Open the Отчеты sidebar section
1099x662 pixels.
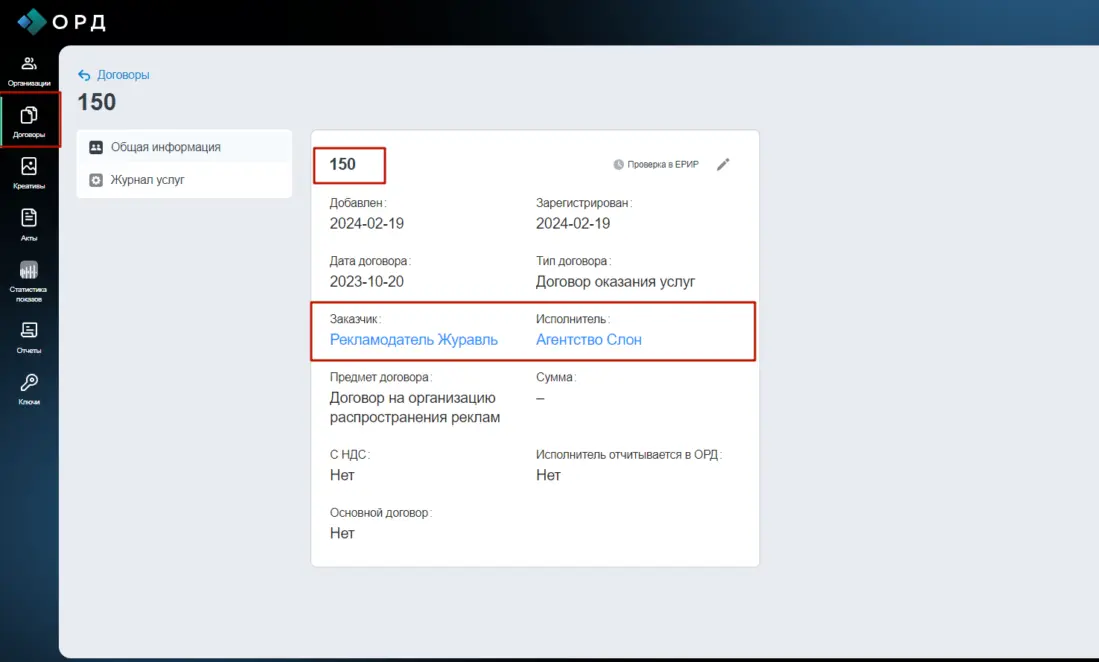pos(29,338)
